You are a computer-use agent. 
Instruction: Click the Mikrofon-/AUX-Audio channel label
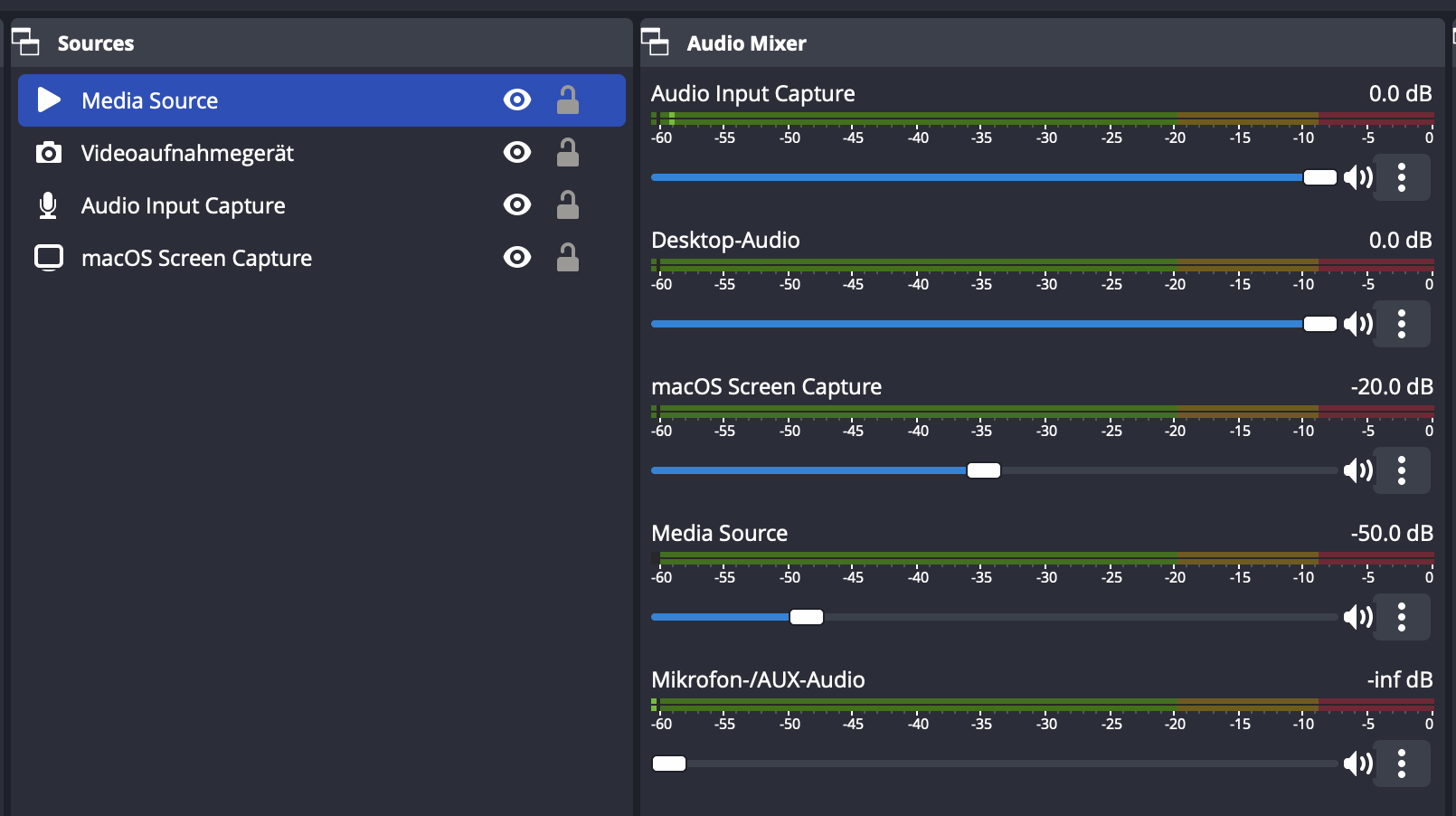click(x=758, y=680)
